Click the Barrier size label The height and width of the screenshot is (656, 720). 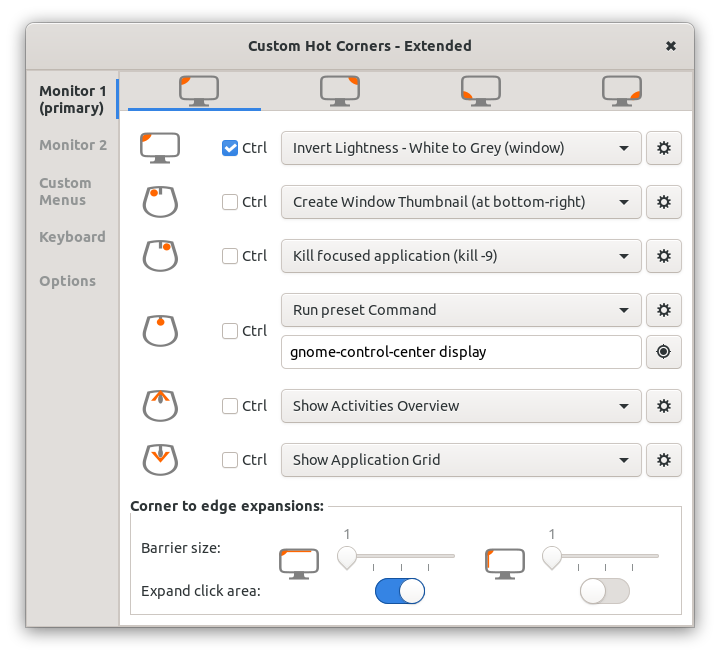(181, 548)
